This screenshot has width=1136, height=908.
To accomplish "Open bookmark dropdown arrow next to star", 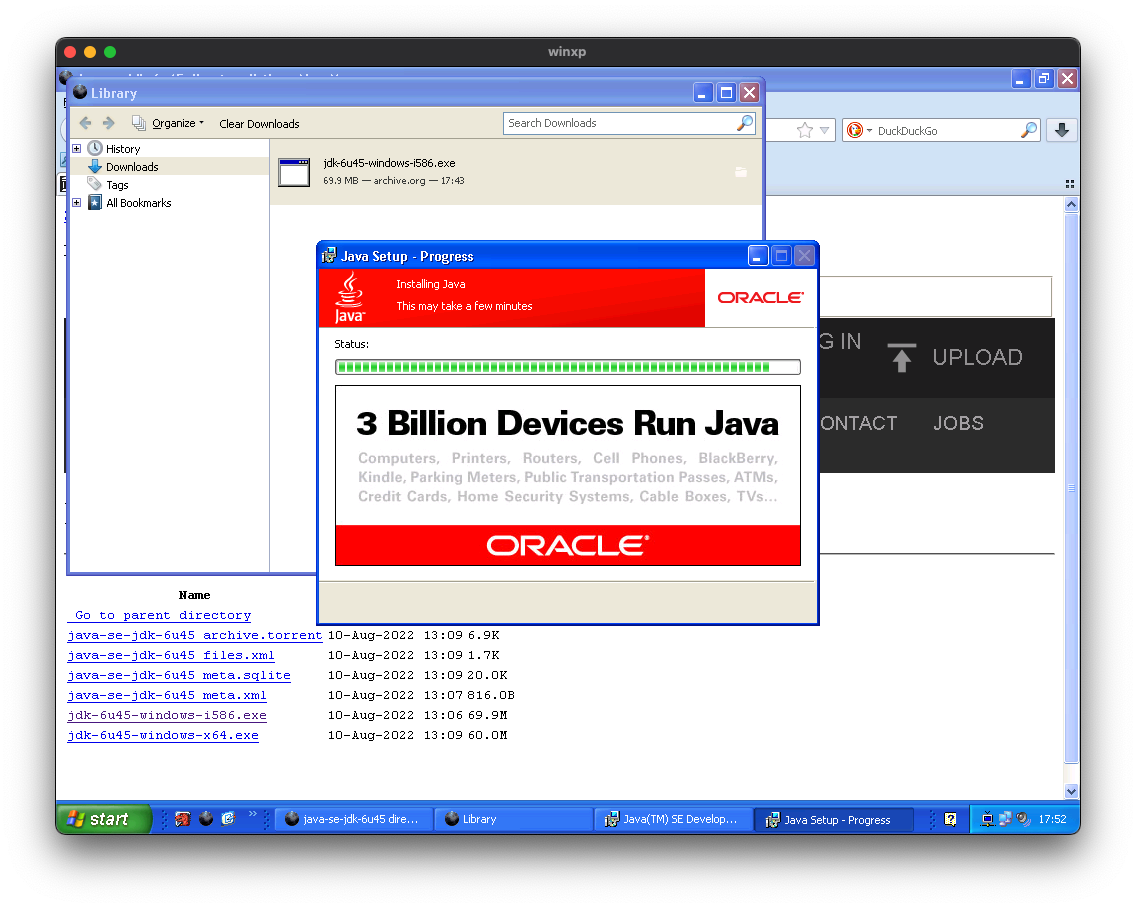I will tap(824, 130).
